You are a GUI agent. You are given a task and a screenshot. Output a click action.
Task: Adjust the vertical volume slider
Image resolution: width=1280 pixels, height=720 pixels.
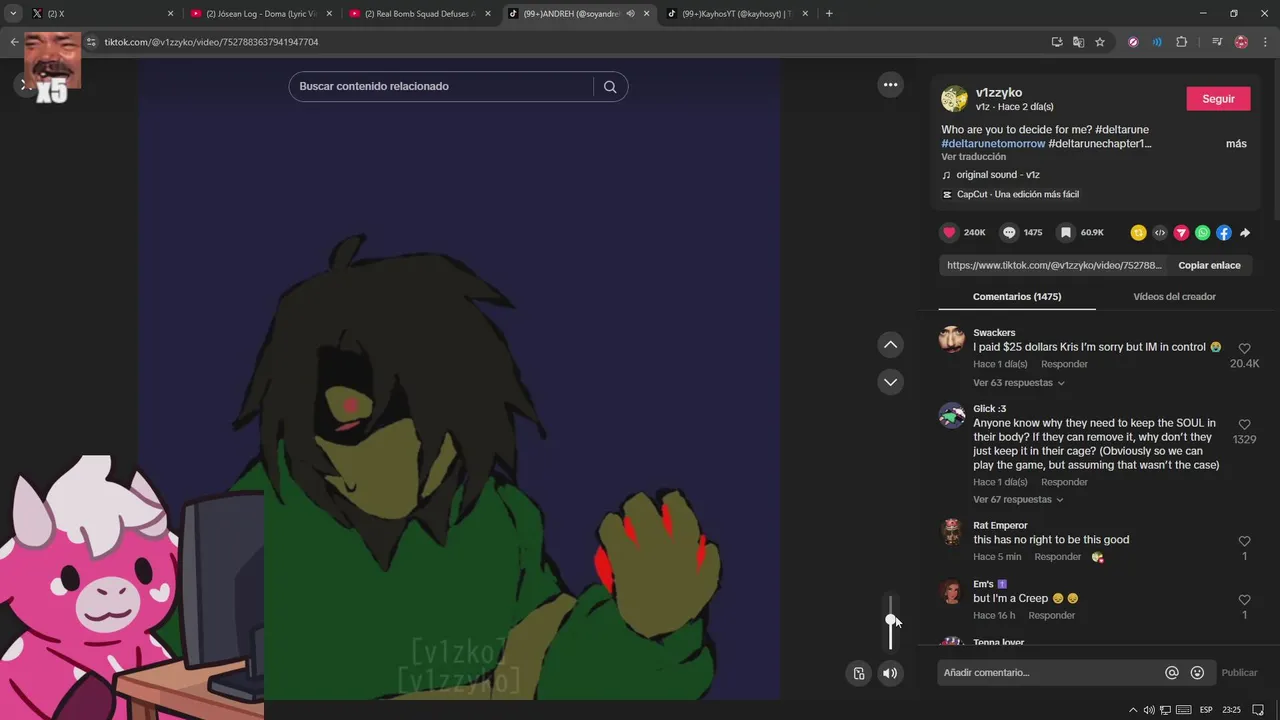pyautogui.click(x=890, y=621)
